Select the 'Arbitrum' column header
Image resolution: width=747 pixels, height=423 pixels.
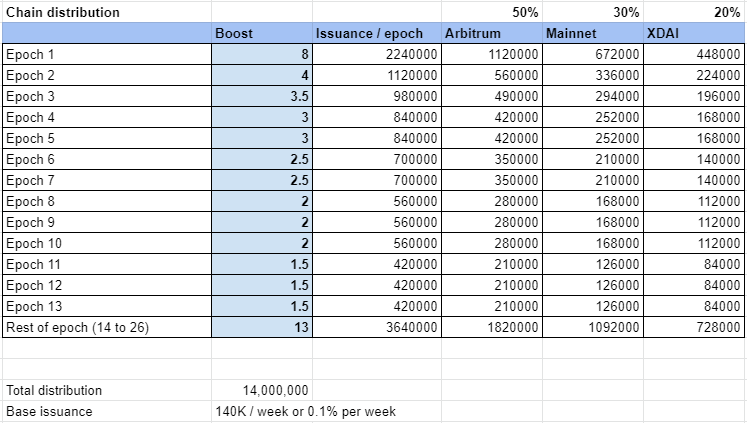pos(492,33)
